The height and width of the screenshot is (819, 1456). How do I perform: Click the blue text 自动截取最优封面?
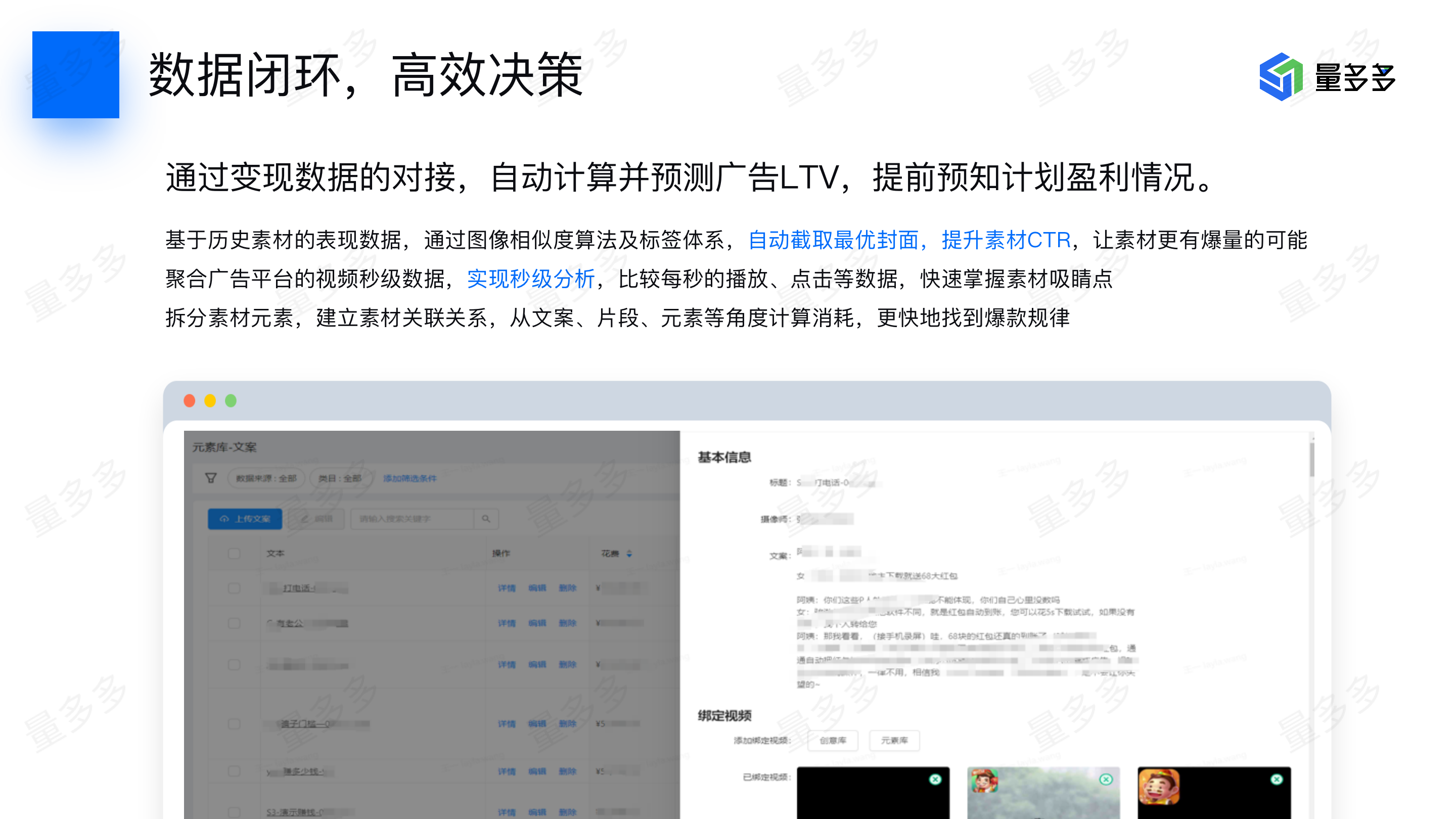click(x=833, y=240)
